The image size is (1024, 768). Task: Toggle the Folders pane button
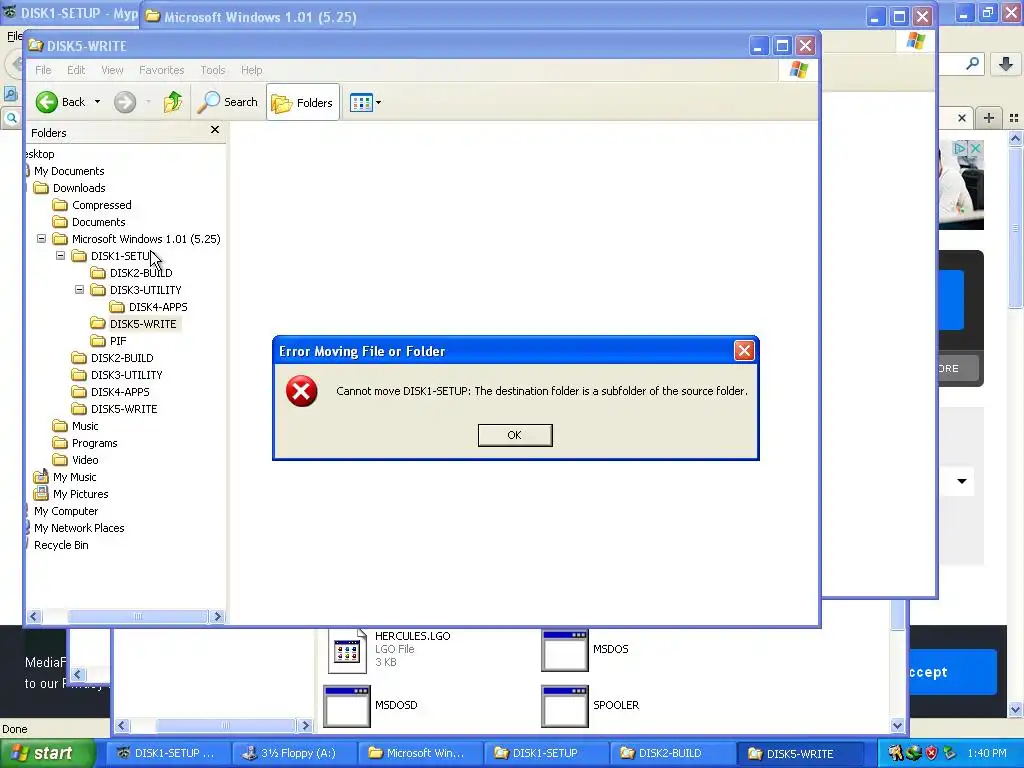[x=302, y=103]
